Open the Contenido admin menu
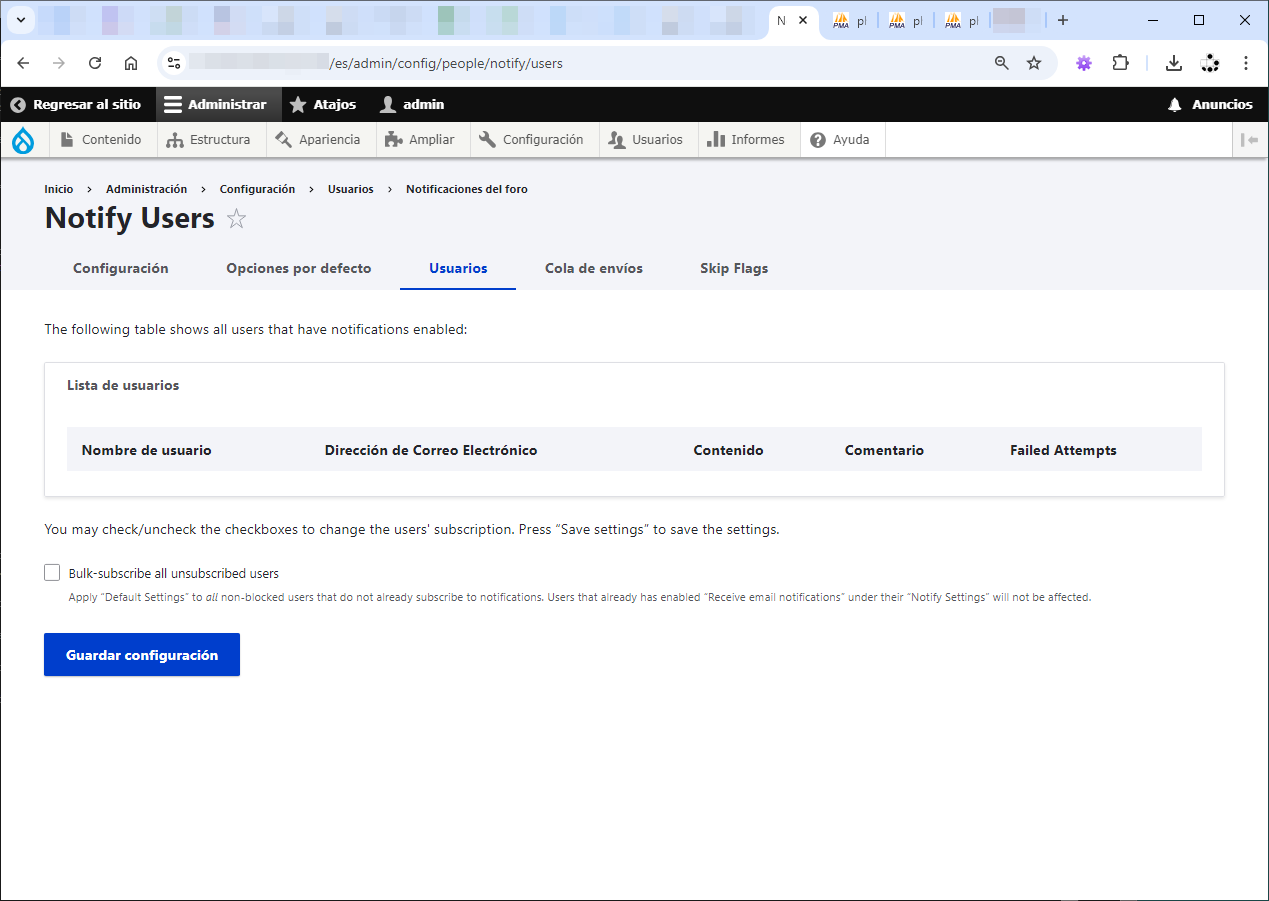 pyautogui.click(x=101, y=140)
